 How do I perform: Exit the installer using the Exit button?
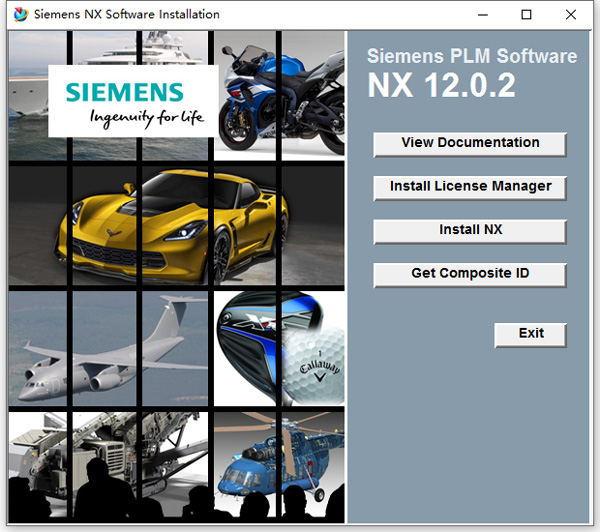[531, 334]
